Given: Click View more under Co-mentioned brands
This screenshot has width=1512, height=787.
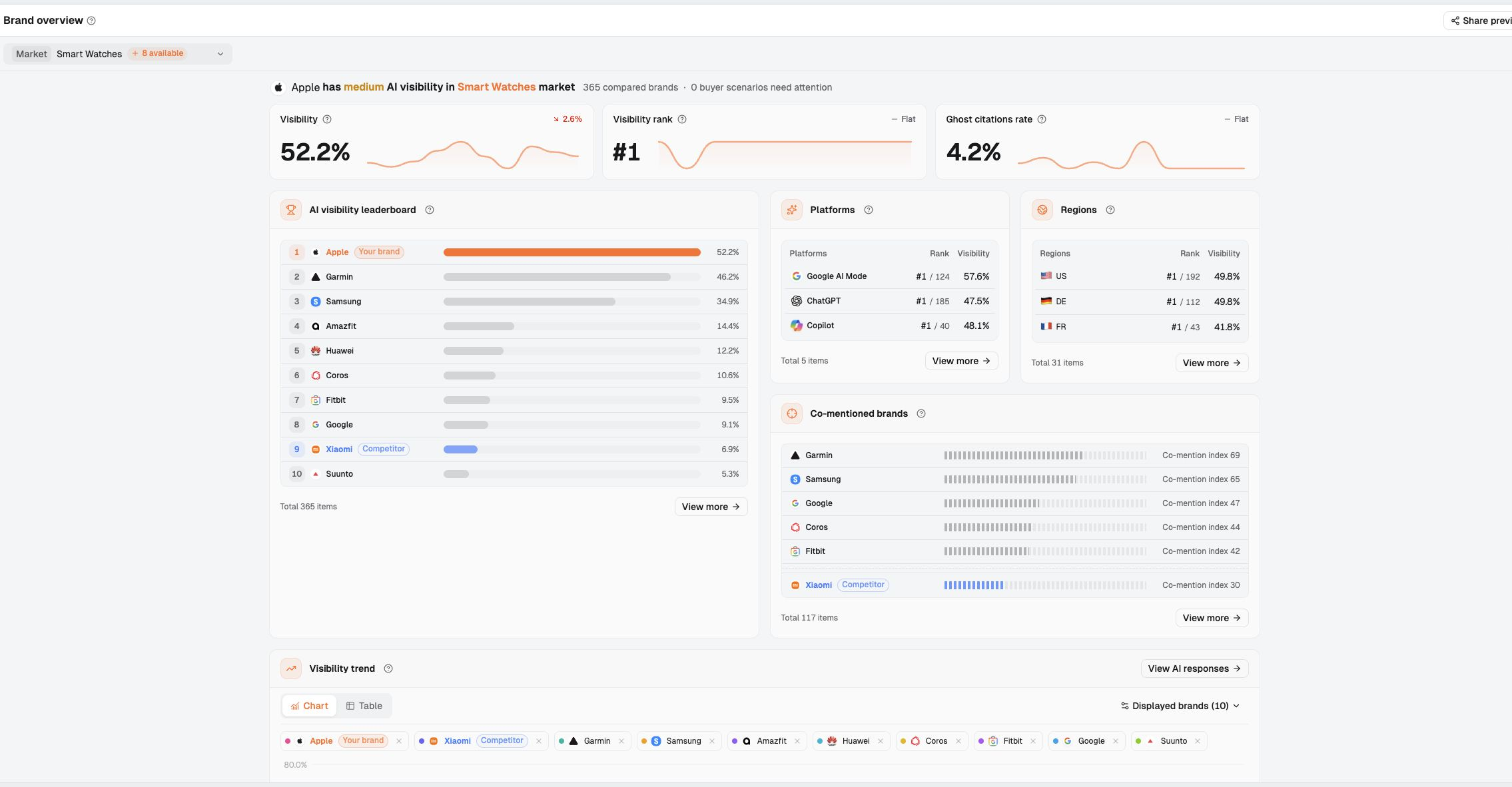Looking at the screenshot, I should pyautogui.click(x=1212, y=618).
